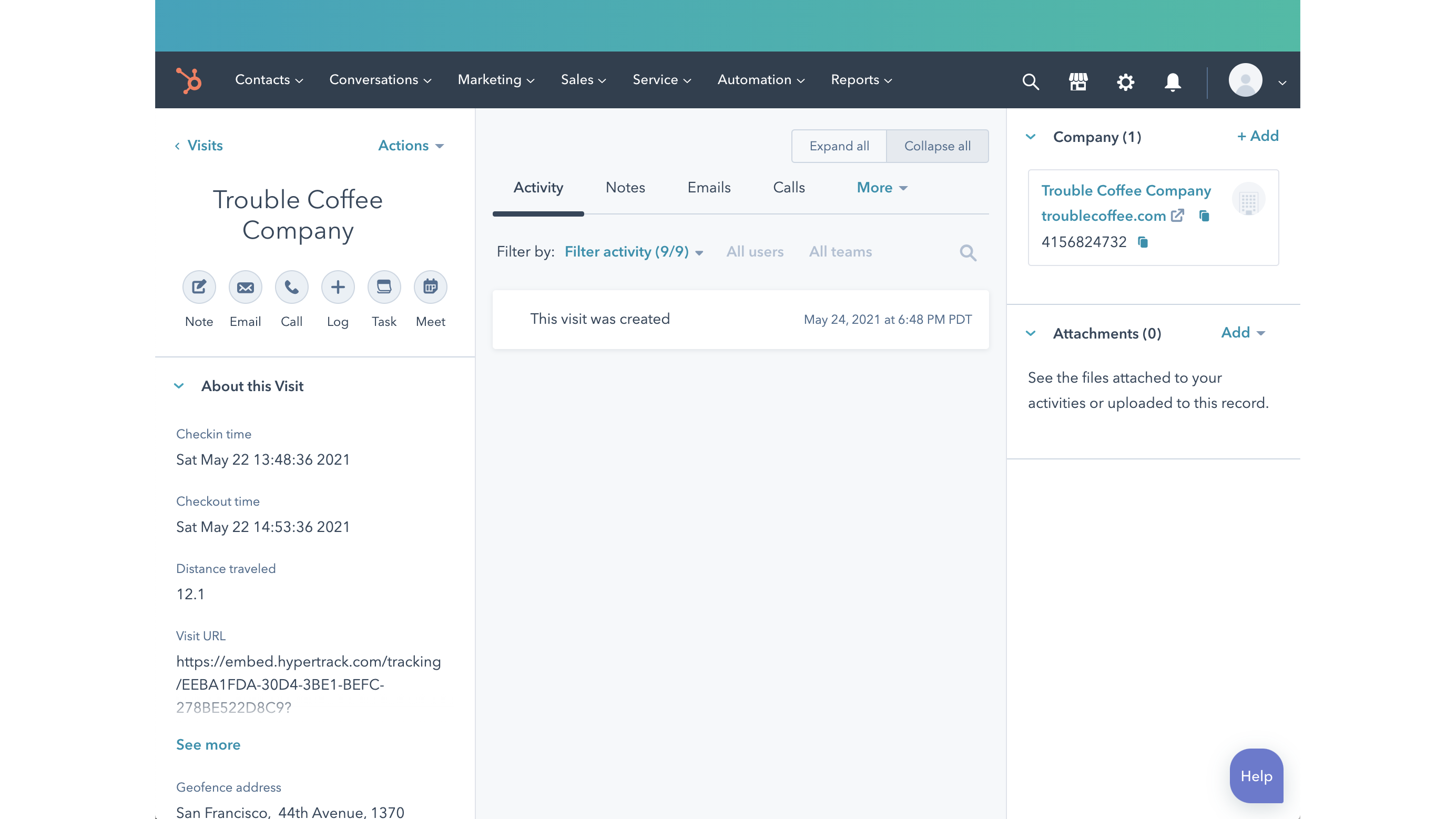
Task: Go back to Visits
Action: click(x=198, y=146)
